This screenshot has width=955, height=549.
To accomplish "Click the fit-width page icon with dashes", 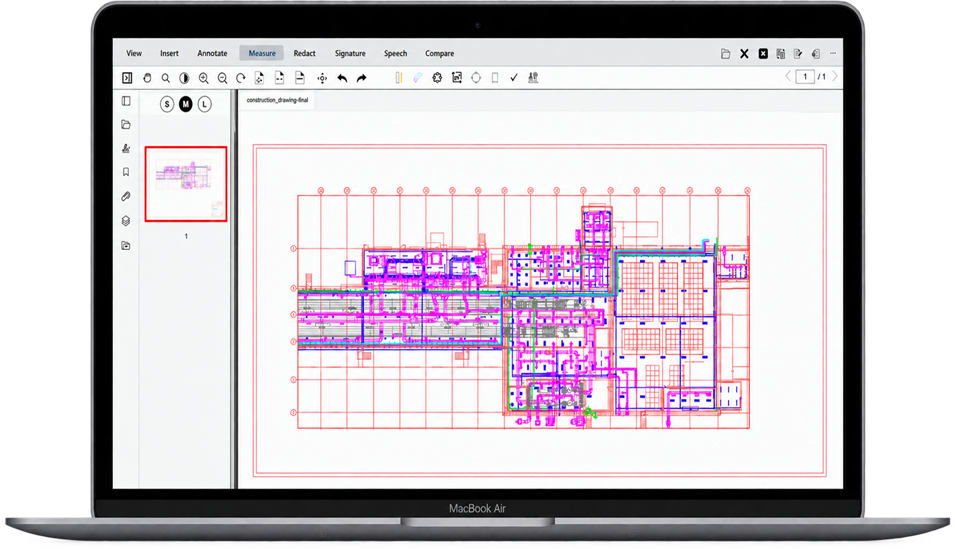I will coord(280,78).
